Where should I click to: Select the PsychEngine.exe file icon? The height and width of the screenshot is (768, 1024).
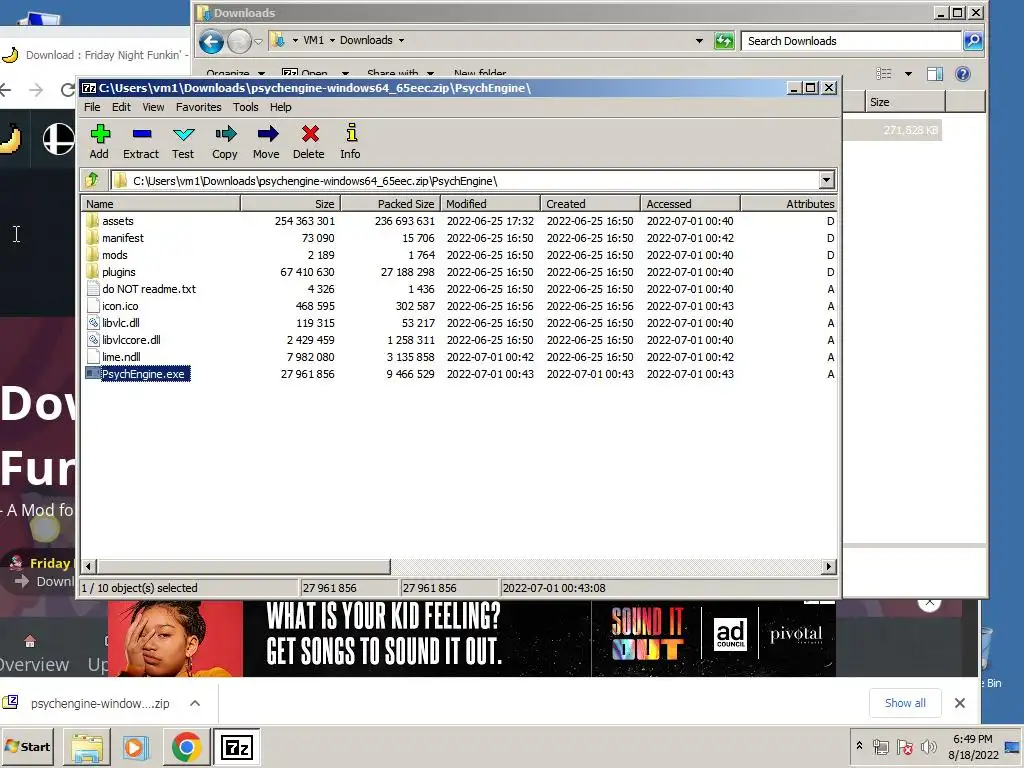(92, 374)
